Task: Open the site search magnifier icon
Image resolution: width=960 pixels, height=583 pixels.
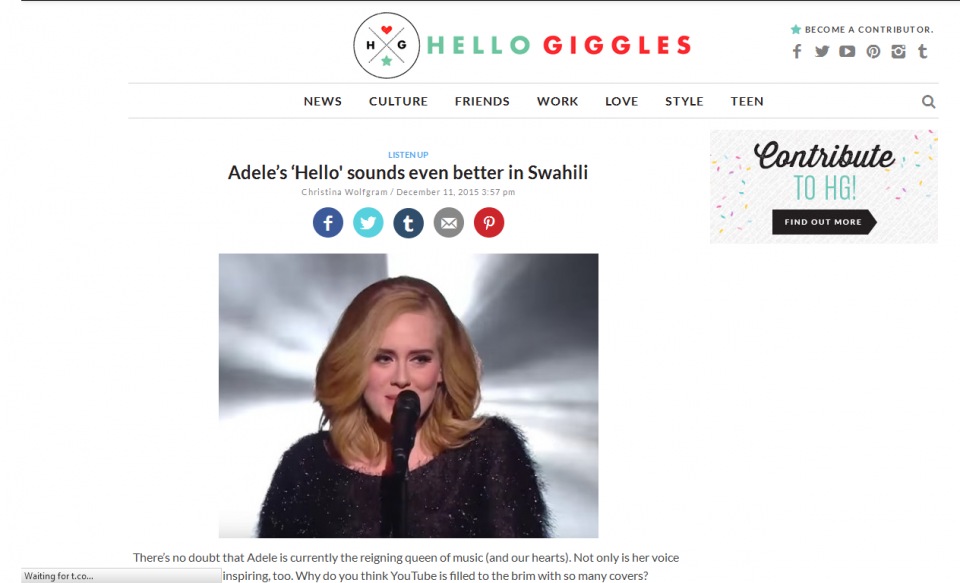Action: click(928, 102)
